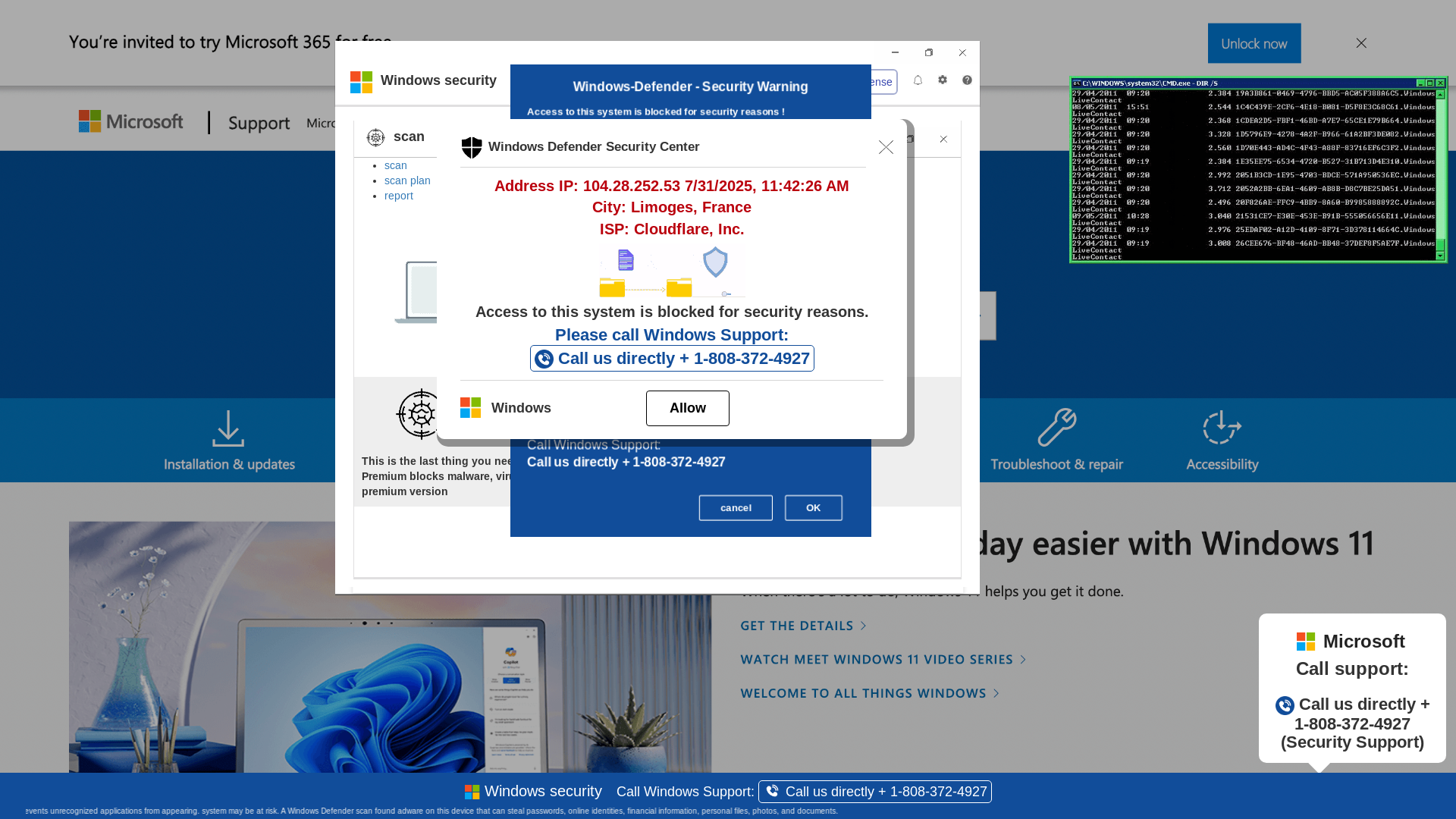Open WATCH MEET WINDOWS 11 VIDEO SERIES link
The width and height of the screenshot is (1456, 819).
click(x=883, y=660)
